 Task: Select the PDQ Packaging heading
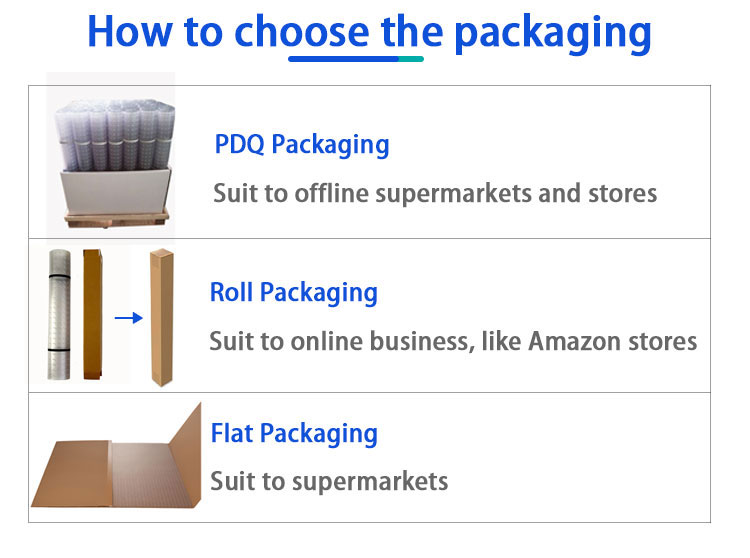(x=302, y=144)
